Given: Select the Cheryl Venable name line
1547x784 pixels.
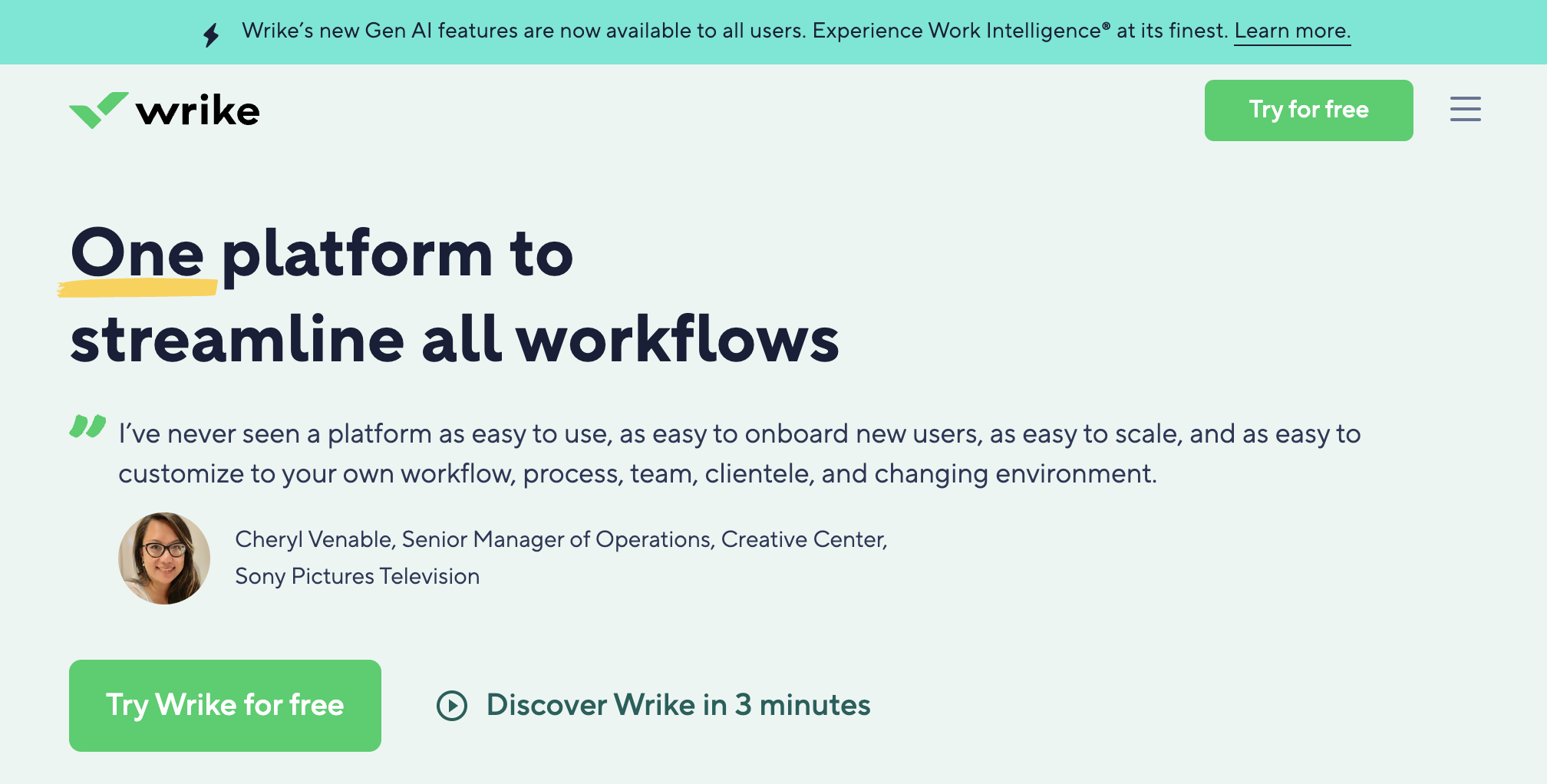Looking at the screenshot, I should (x=561, y=539).
